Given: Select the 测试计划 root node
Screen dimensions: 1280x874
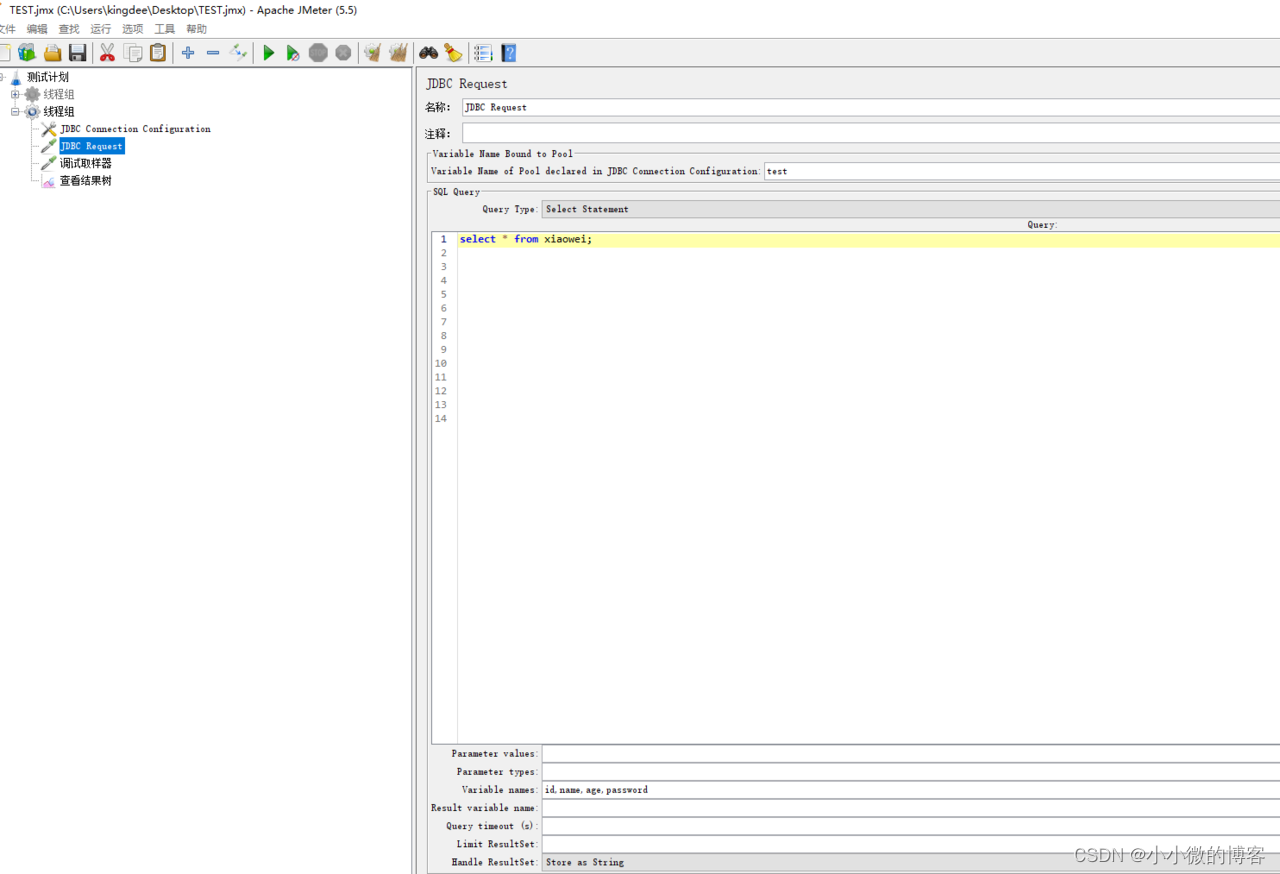Looking at the screenshot, I should pyautogui.click(x=48, y=77).
